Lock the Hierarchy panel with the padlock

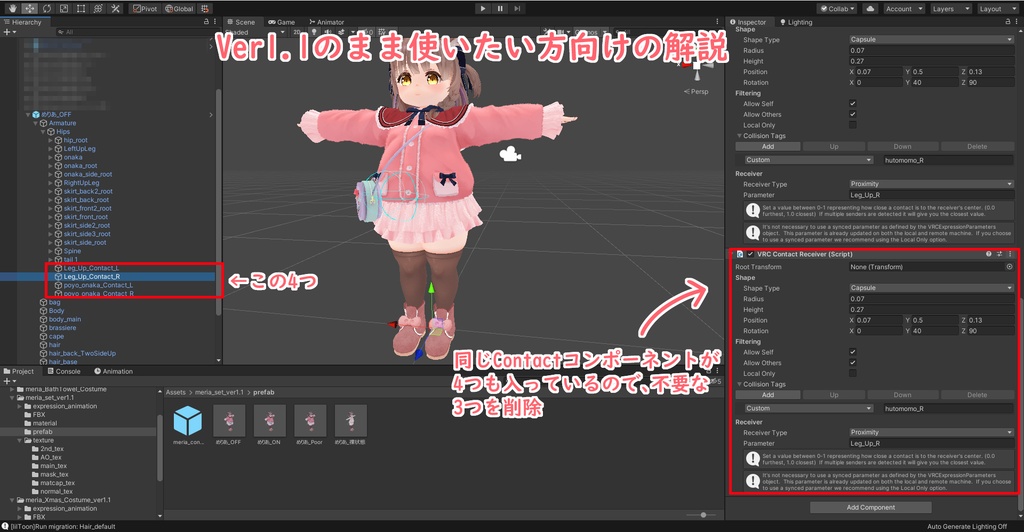pos(206,22)
